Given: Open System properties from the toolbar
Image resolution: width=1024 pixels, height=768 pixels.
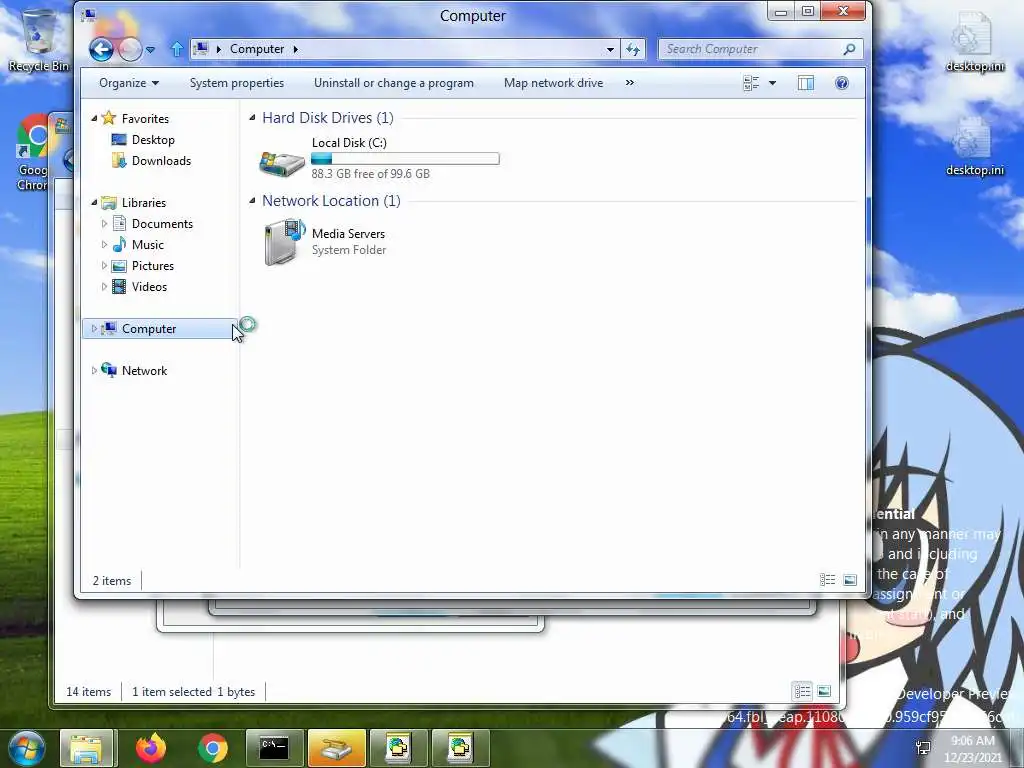Looking at the screenshot, I should [236, 83].
